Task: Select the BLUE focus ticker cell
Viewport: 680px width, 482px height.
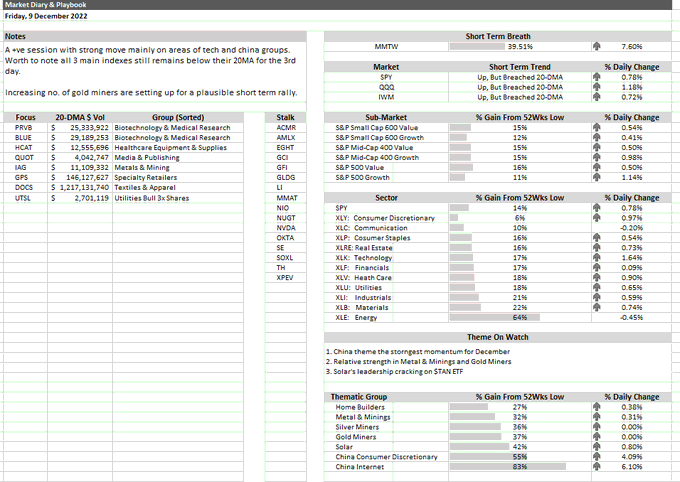Action: click(x=25, y=138)
